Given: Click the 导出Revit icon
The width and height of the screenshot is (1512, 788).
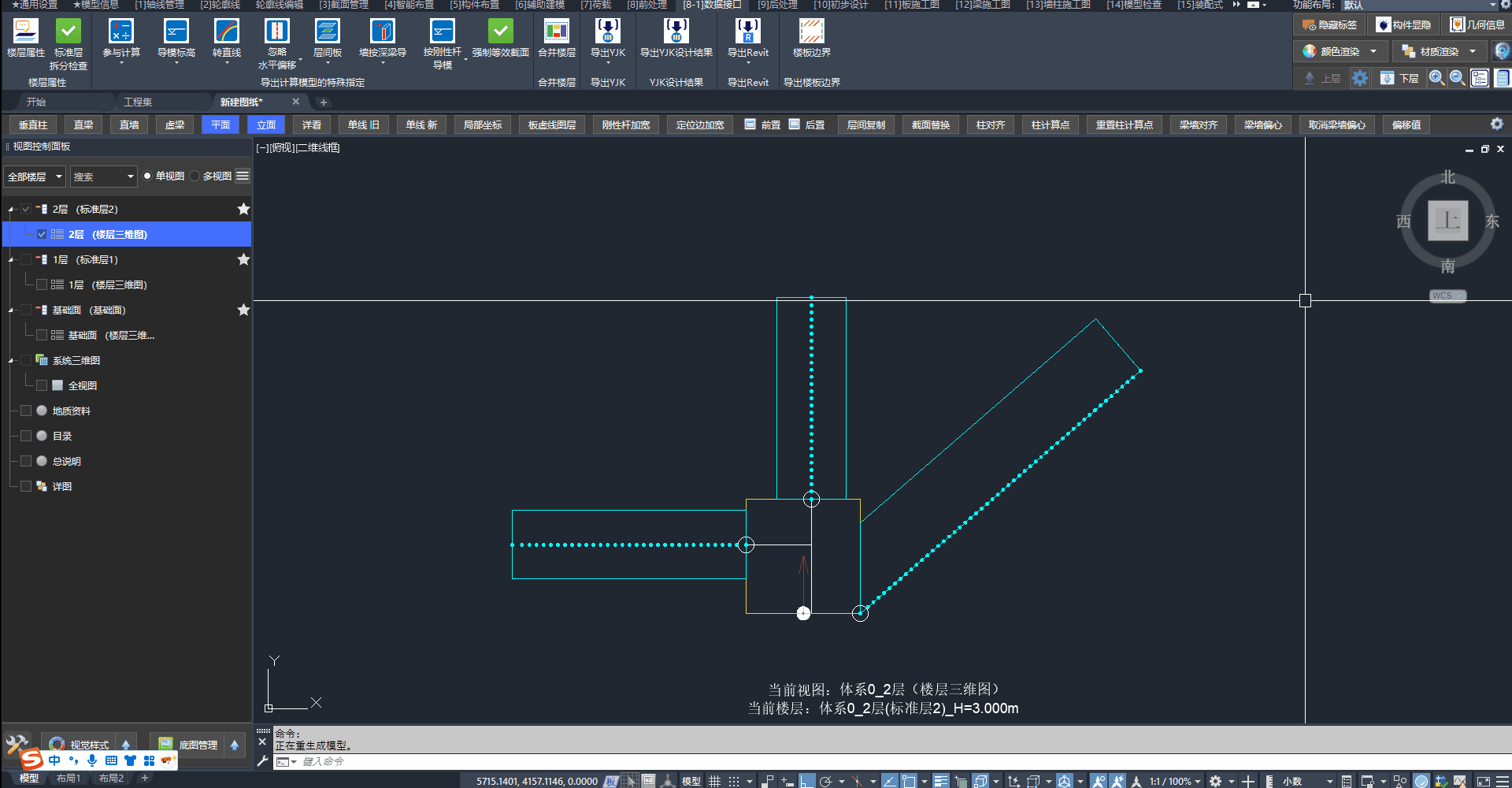Looking at the screenshot, I should 747,32.
